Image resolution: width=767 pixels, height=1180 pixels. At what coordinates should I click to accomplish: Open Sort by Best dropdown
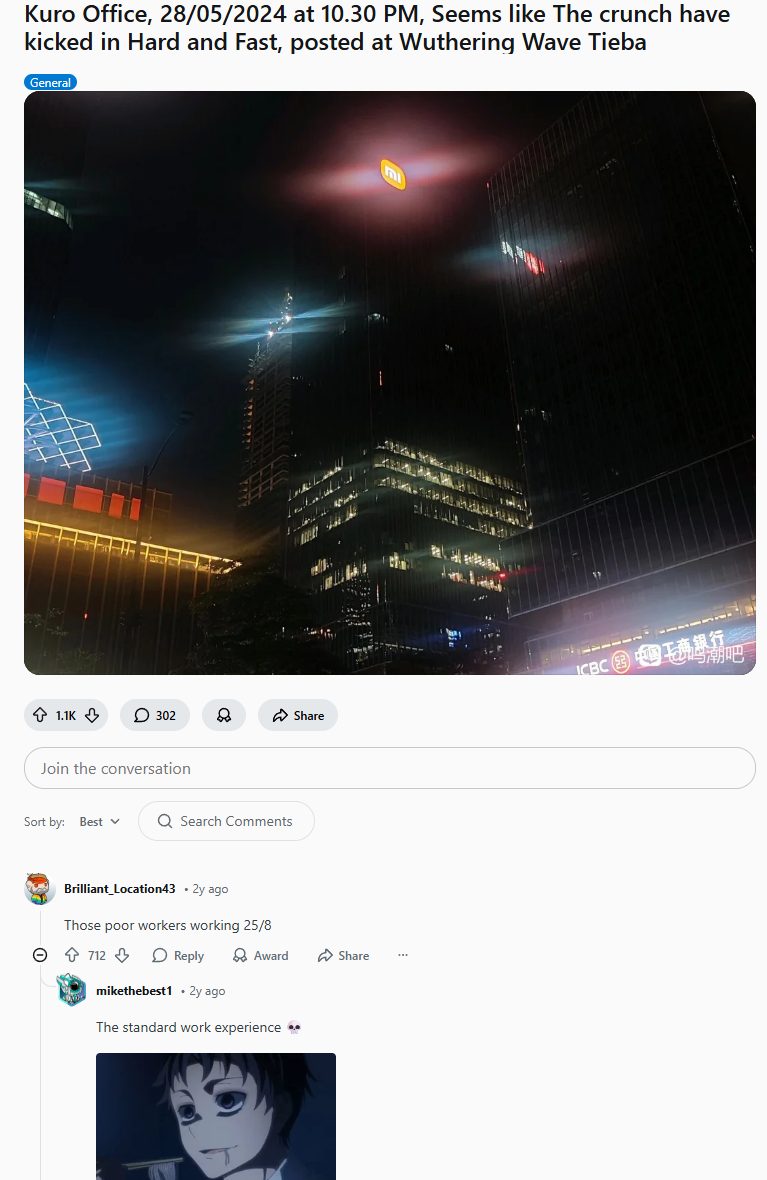tap(99, 821)
